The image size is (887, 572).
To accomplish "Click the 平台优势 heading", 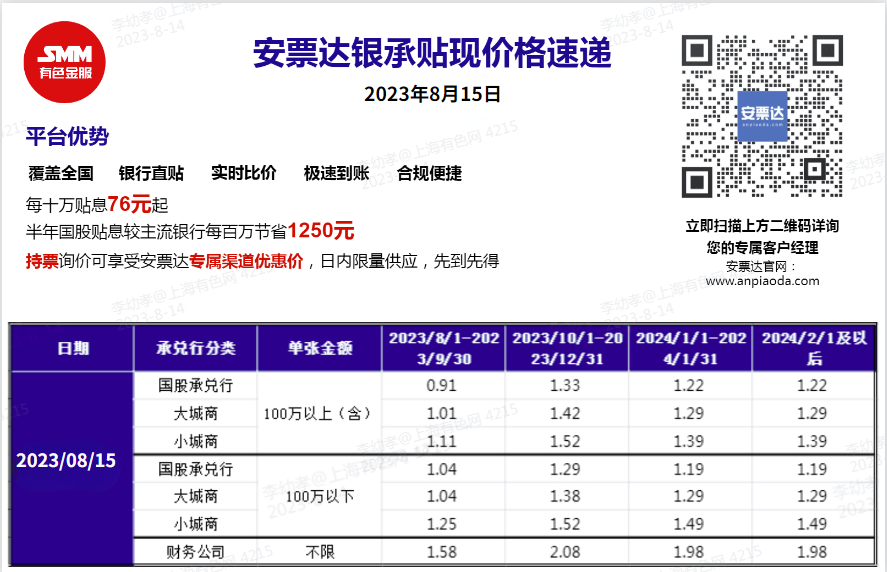I will tap(67, 136).
